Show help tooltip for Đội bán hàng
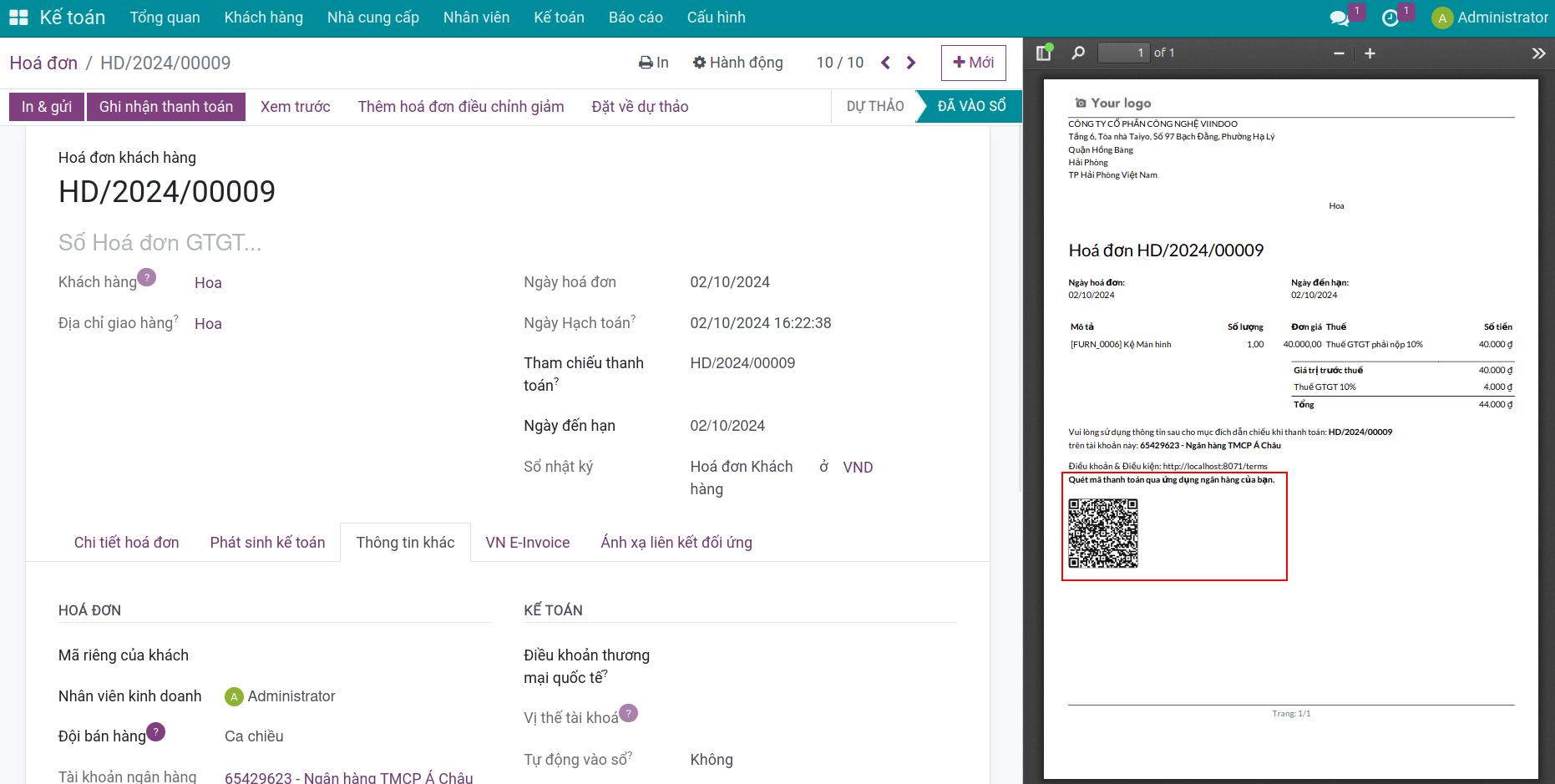Viewport: 1555px width, 784px height. pyautogui.click(x=155, y=732)
